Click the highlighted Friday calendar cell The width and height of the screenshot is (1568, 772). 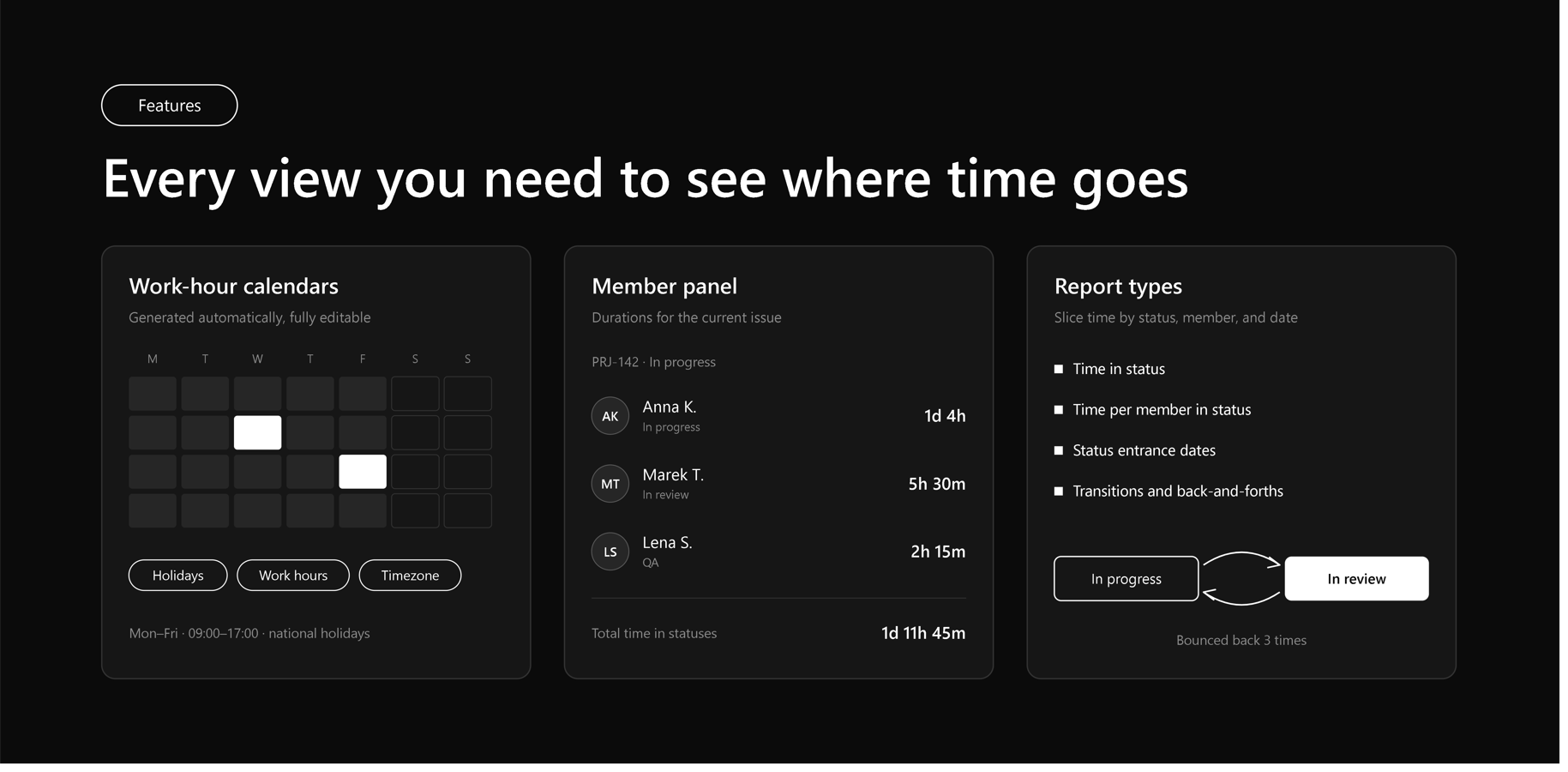tap(363, 472)
